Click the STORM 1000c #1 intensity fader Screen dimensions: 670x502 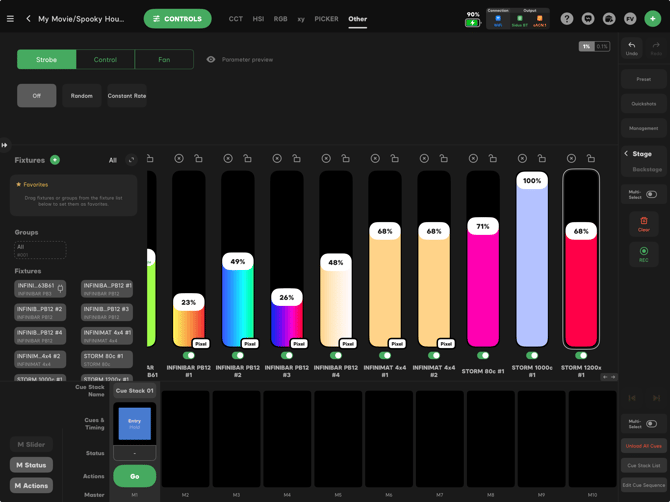point(532,259)
